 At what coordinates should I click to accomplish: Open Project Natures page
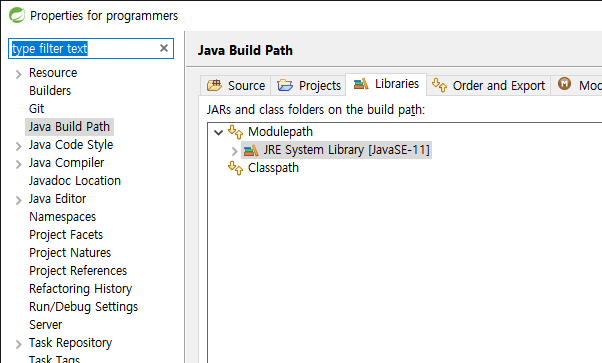(70, 253)
